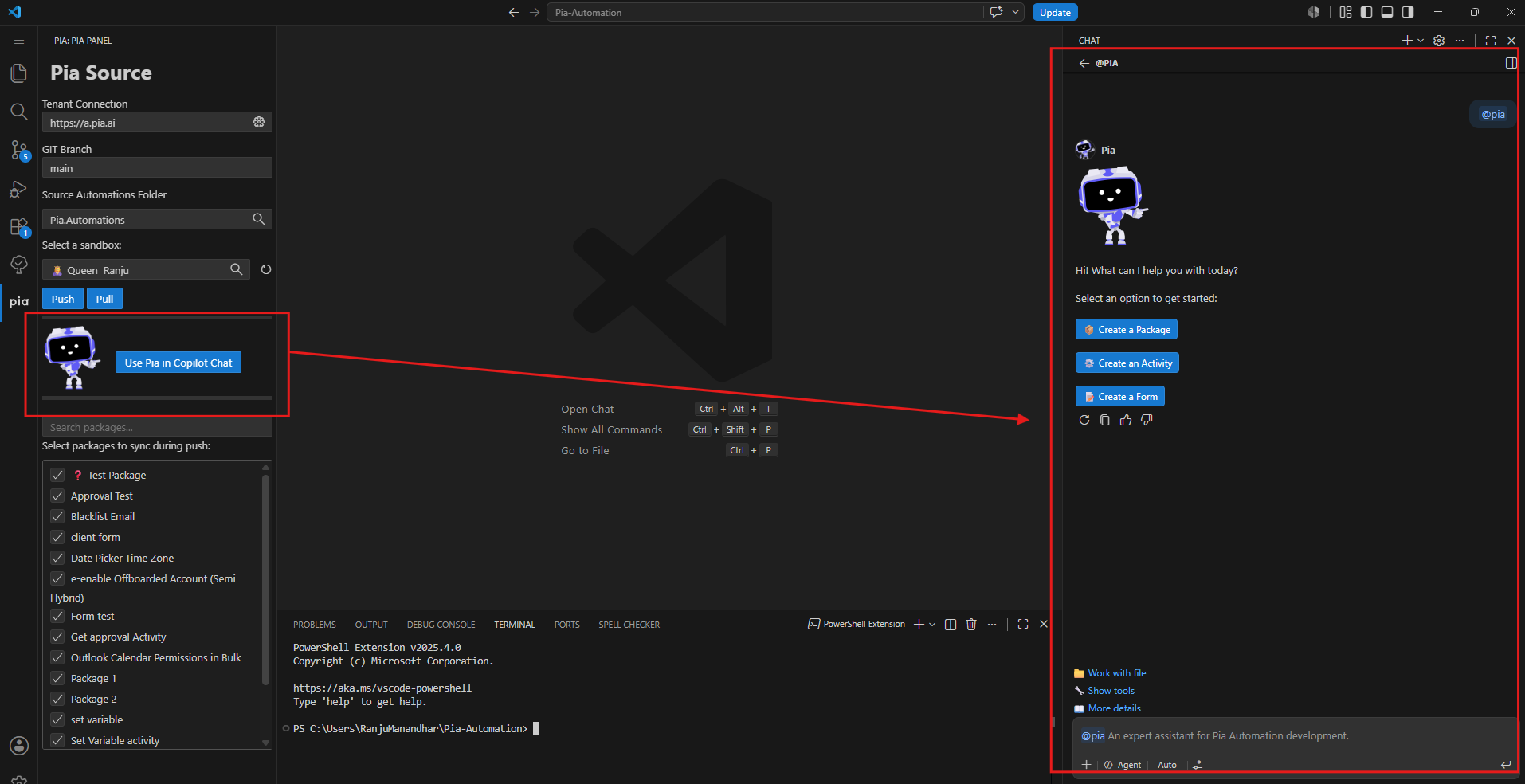Image resolution: width=1525 pixels, height=784 pixels.
Task: Toggle the primary side bar layout
Action: [1366, 12]
